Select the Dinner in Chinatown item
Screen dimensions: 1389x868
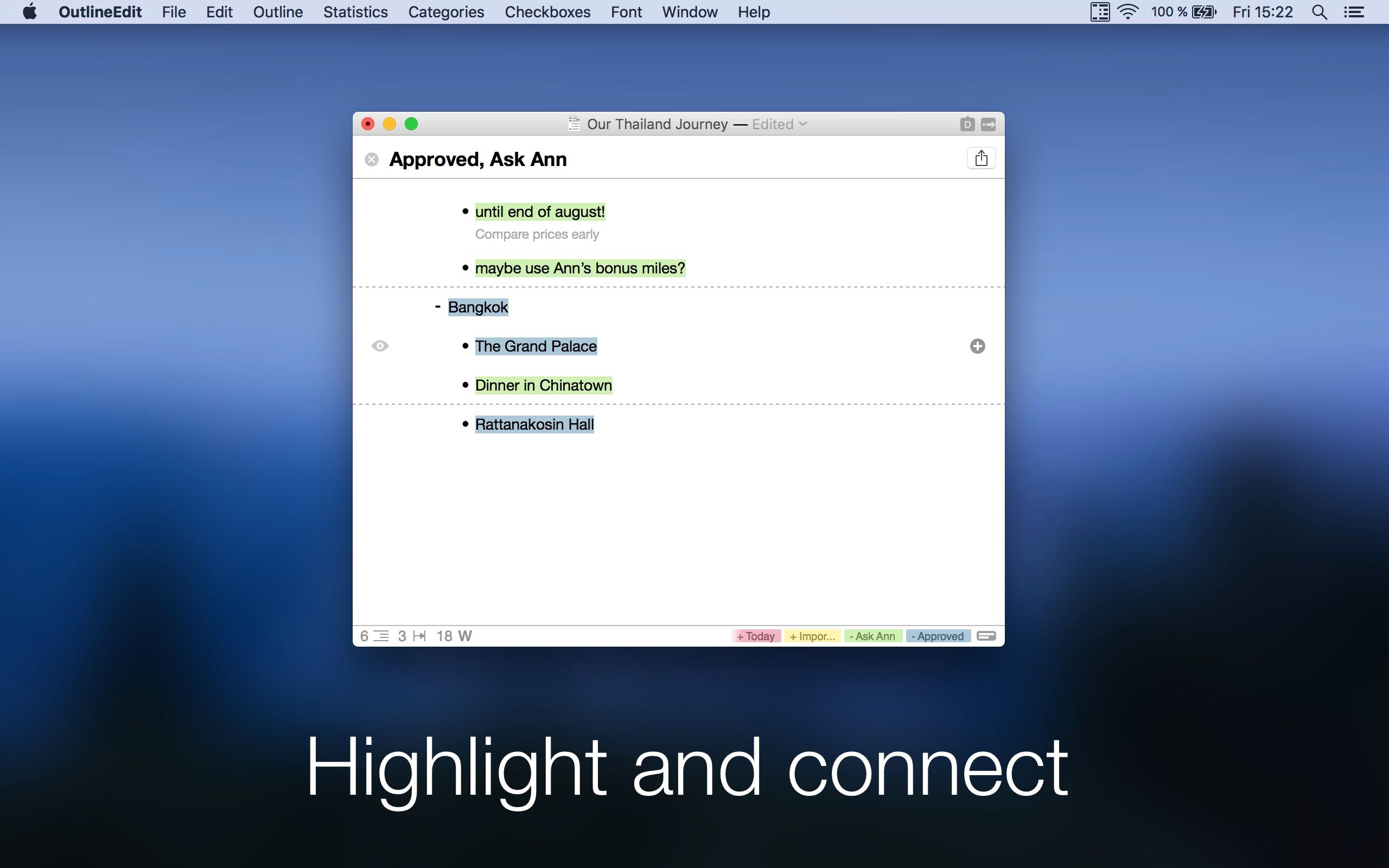pyautogui.click(x=543, y=385)
